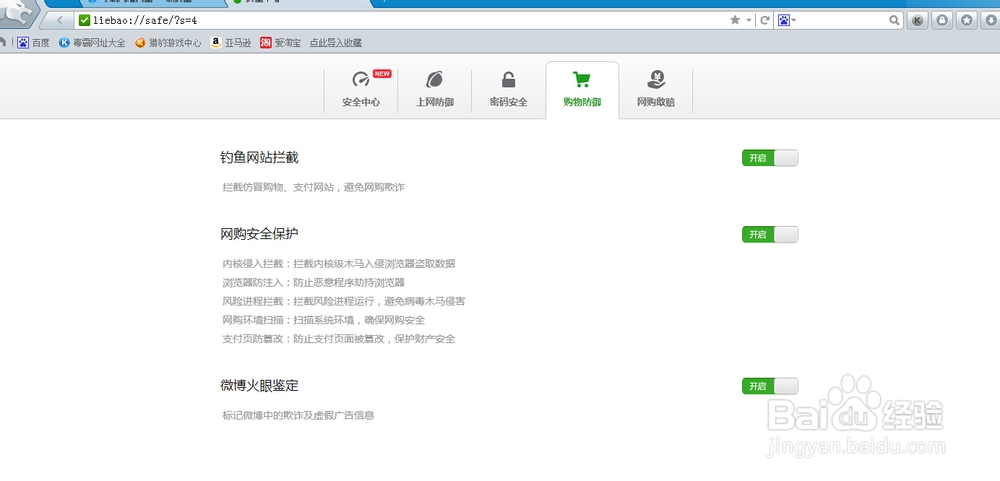Open the Baidu search engine selector
The width and height of the screenshot is (1000, 481).
coord(787,20)
